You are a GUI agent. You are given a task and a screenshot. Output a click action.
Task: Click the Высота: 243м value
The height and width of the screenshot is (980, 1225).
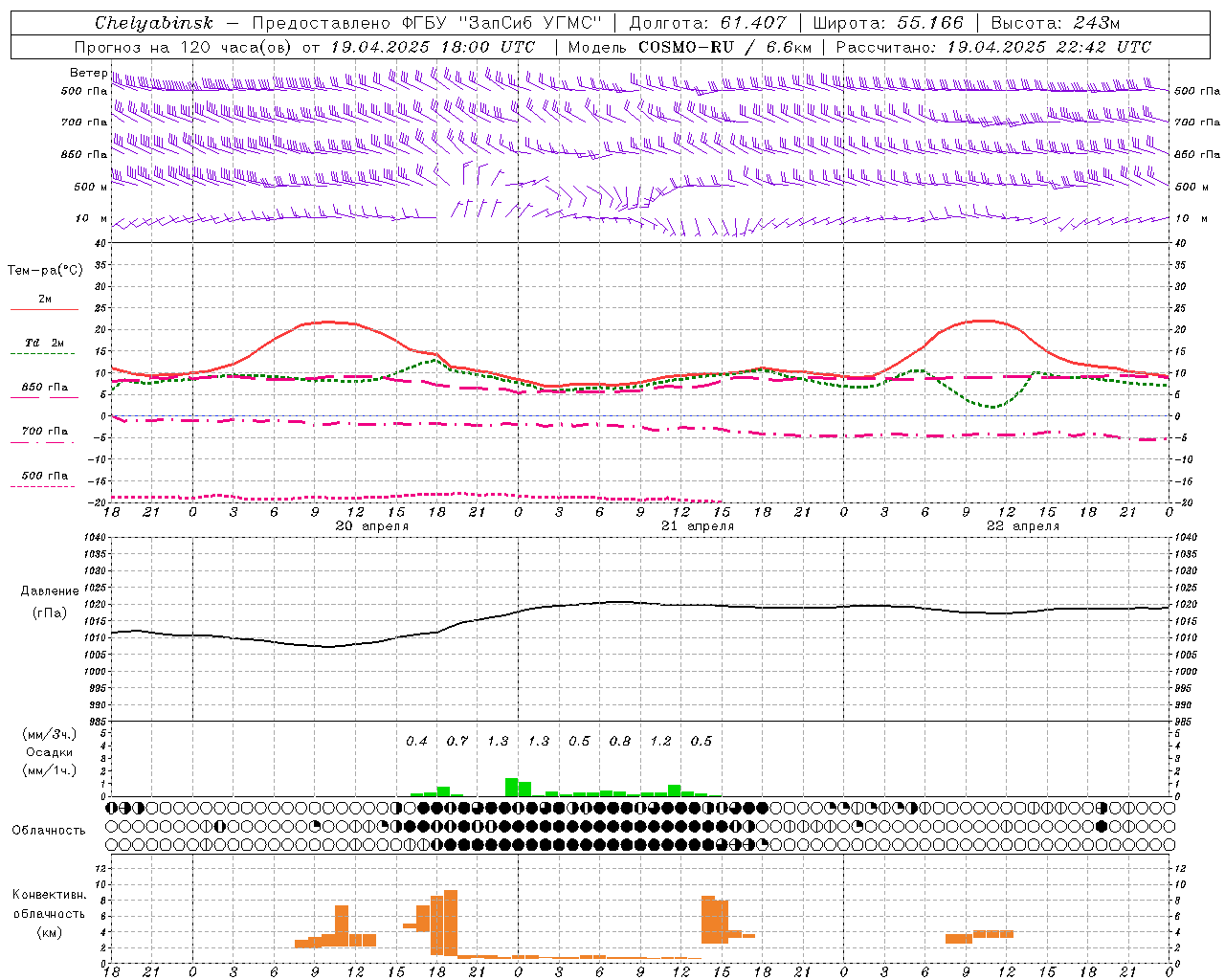[1055, 23]
